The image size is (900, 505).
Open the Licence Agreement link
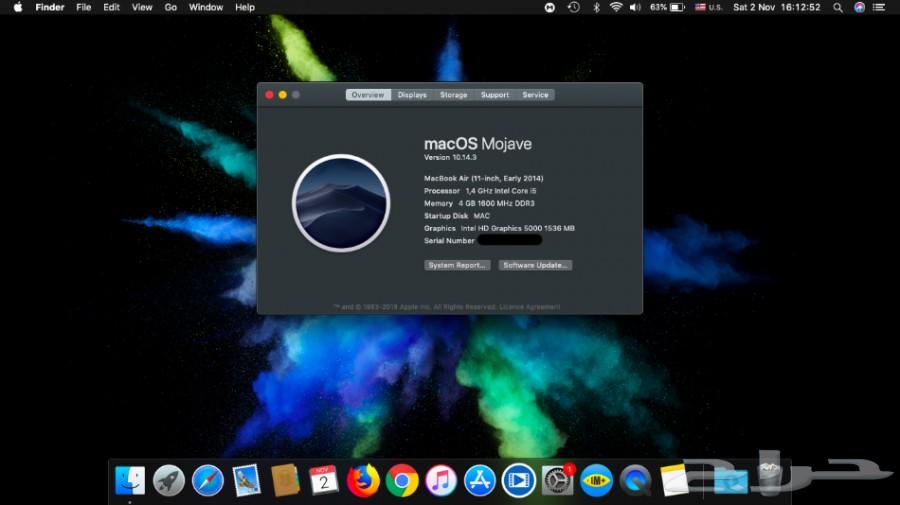click(x=529, y=307)
